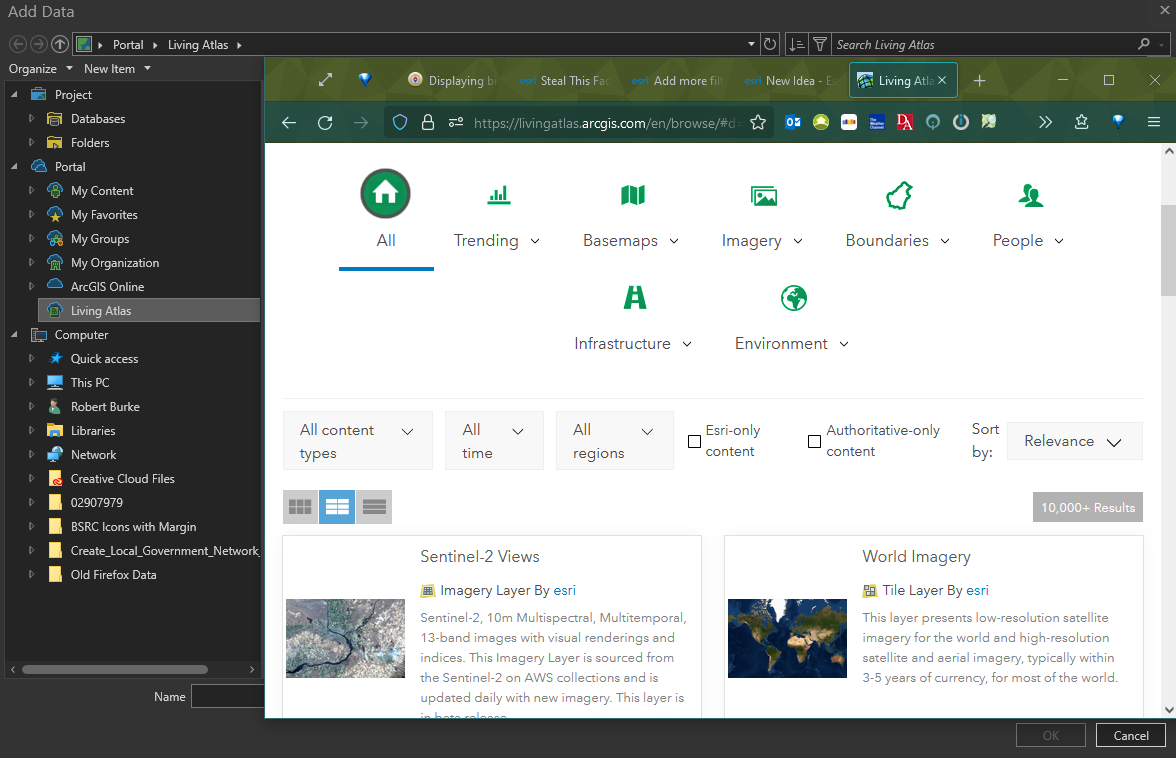1176x758 pixels.
Task: Open the Outlook extension icon
Action: click(793, 122)
